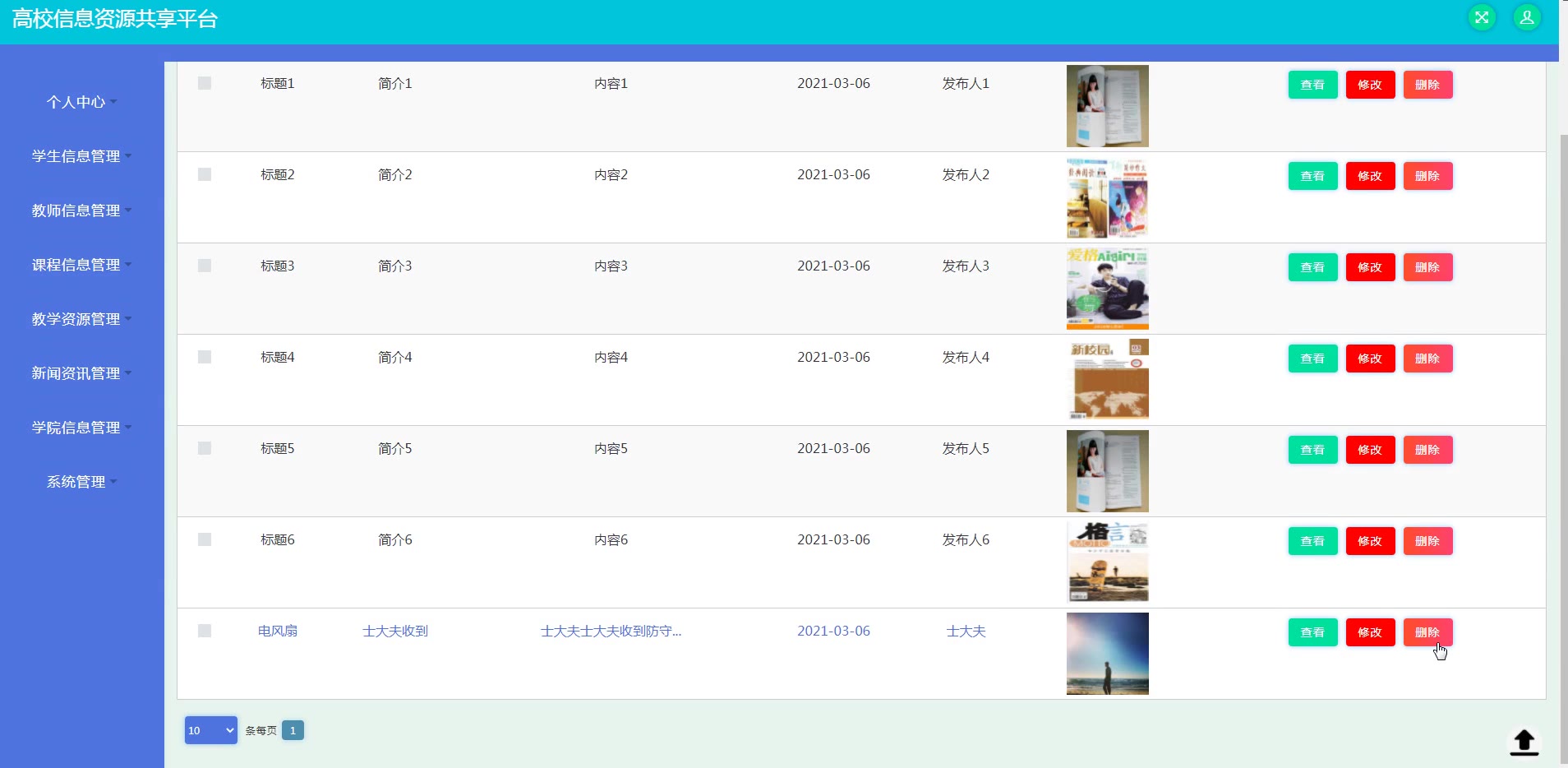Image resolution: width=1568 pixels, height=768 pixels.
Task: Open thumbnail image of 标题2 row
Action: tap(1108, 197)
